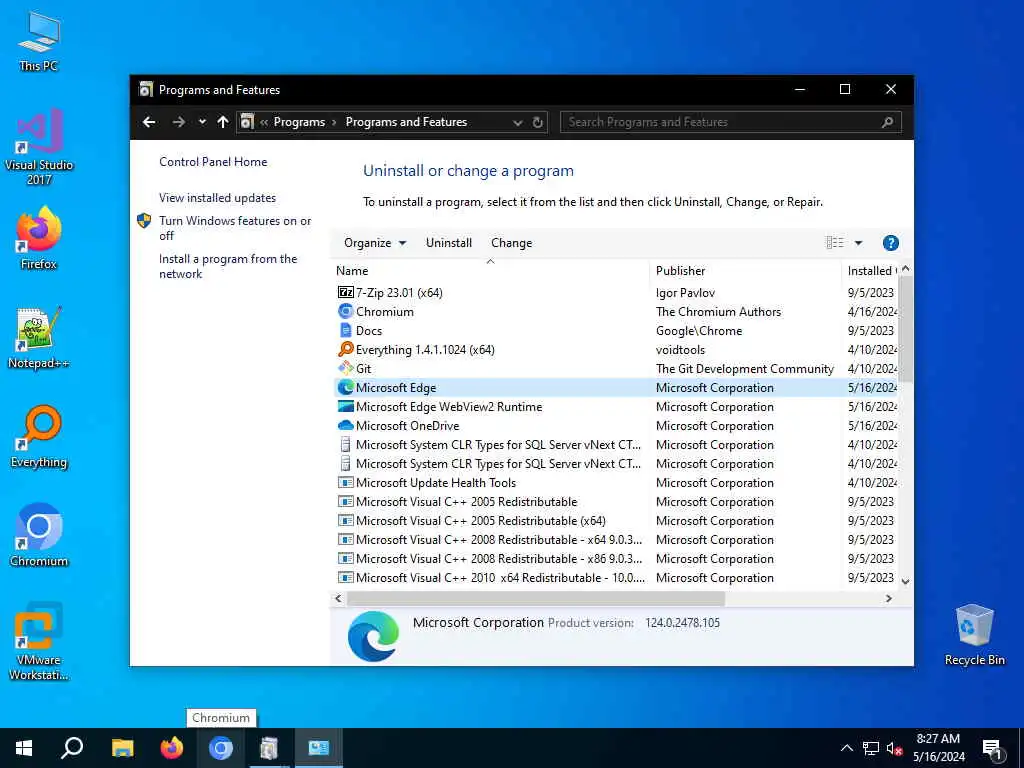Refresh the Programs and Features list
This screenshot has height=768, width=1024.
tap(537, 122)
